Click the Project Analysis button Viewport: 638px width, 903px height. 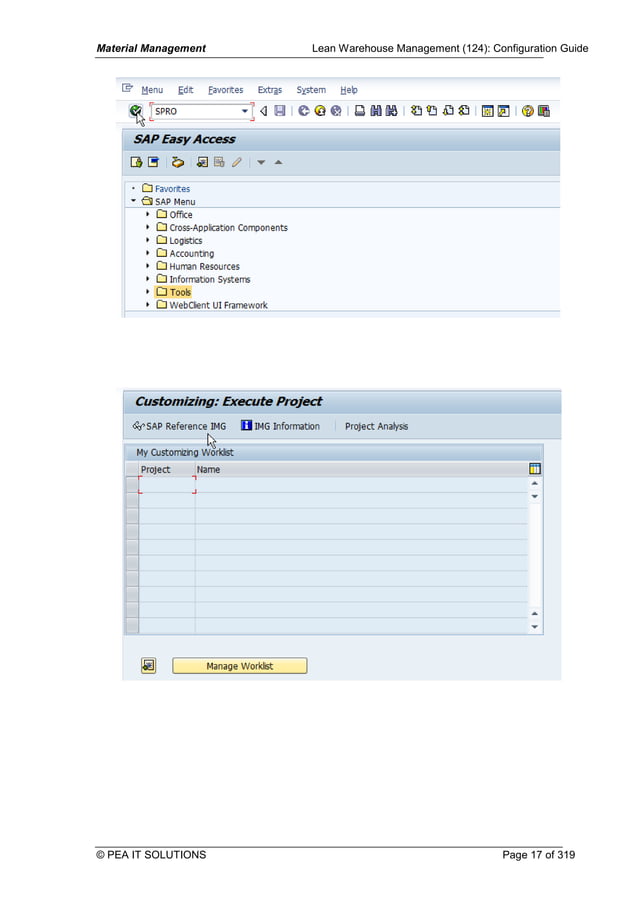376,426
